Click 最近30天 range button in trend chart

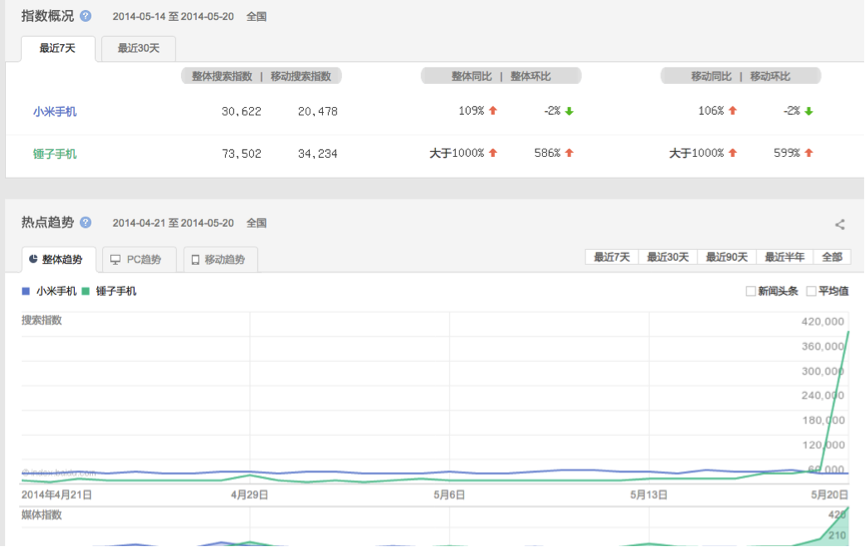click(668, 257)
